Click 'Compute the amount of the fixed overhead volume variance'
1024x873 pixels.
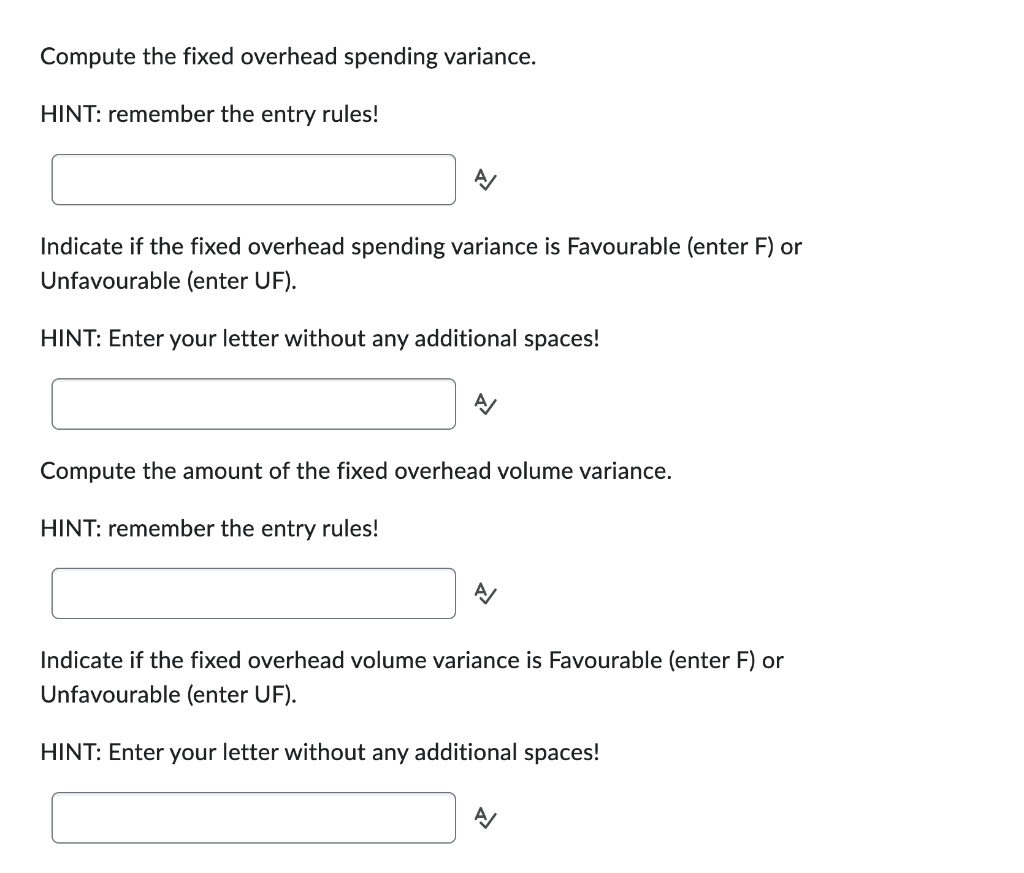click(356, 471)
